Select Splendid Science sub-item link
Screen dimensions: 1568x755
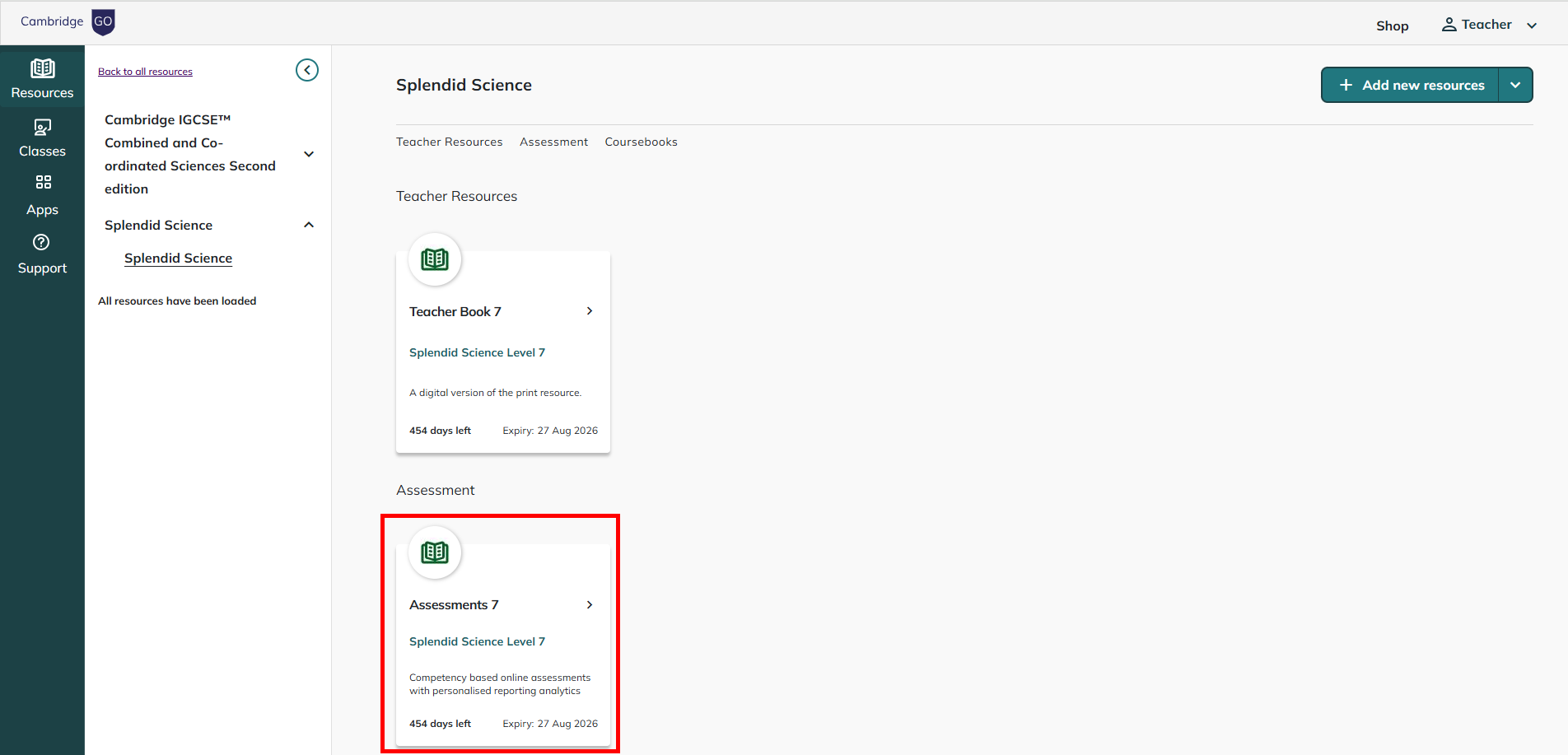point(178,259)
